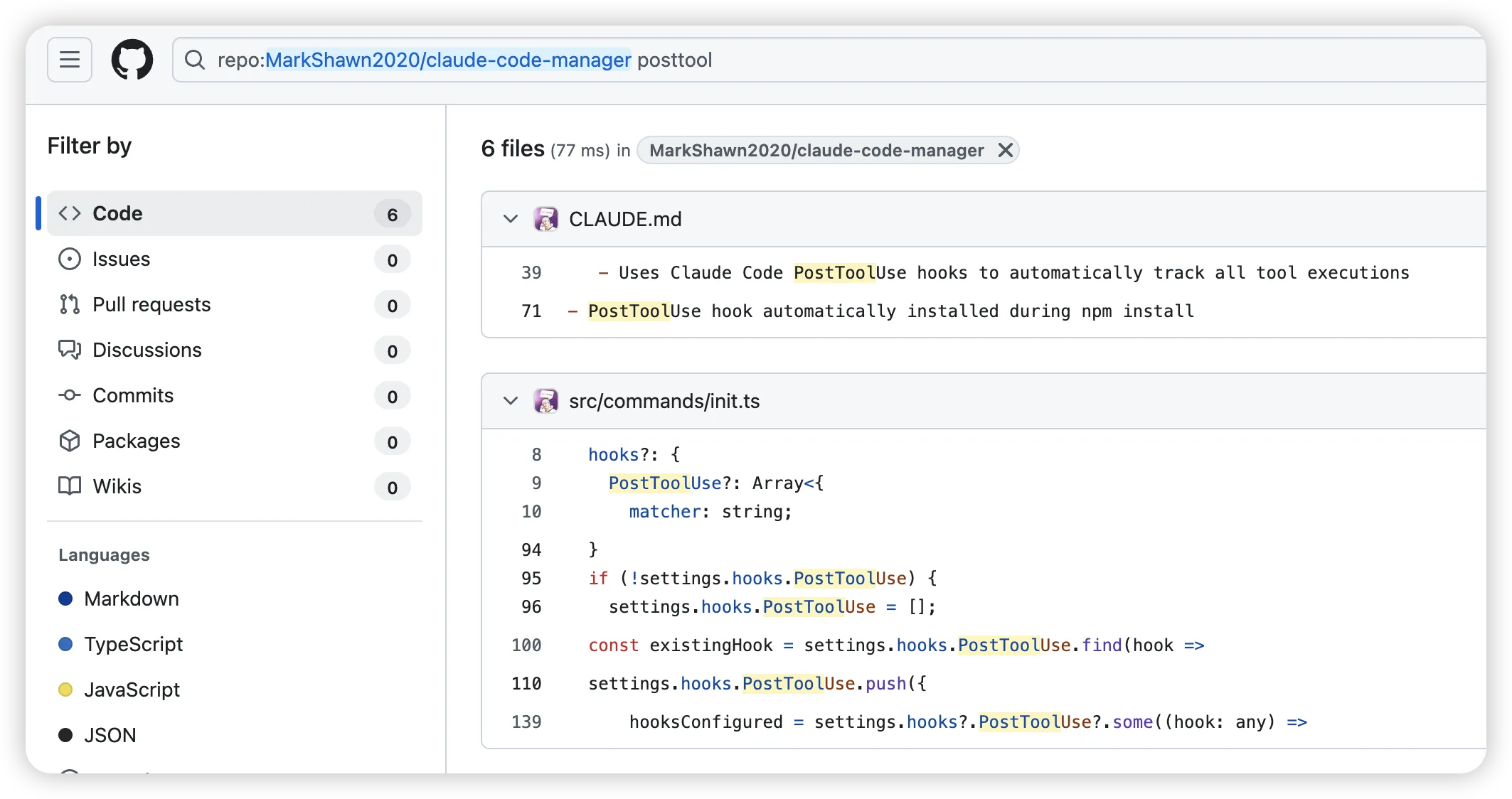Click the JSON black color dot
This screenshot has width=1512, height=799.
[65, 735]
